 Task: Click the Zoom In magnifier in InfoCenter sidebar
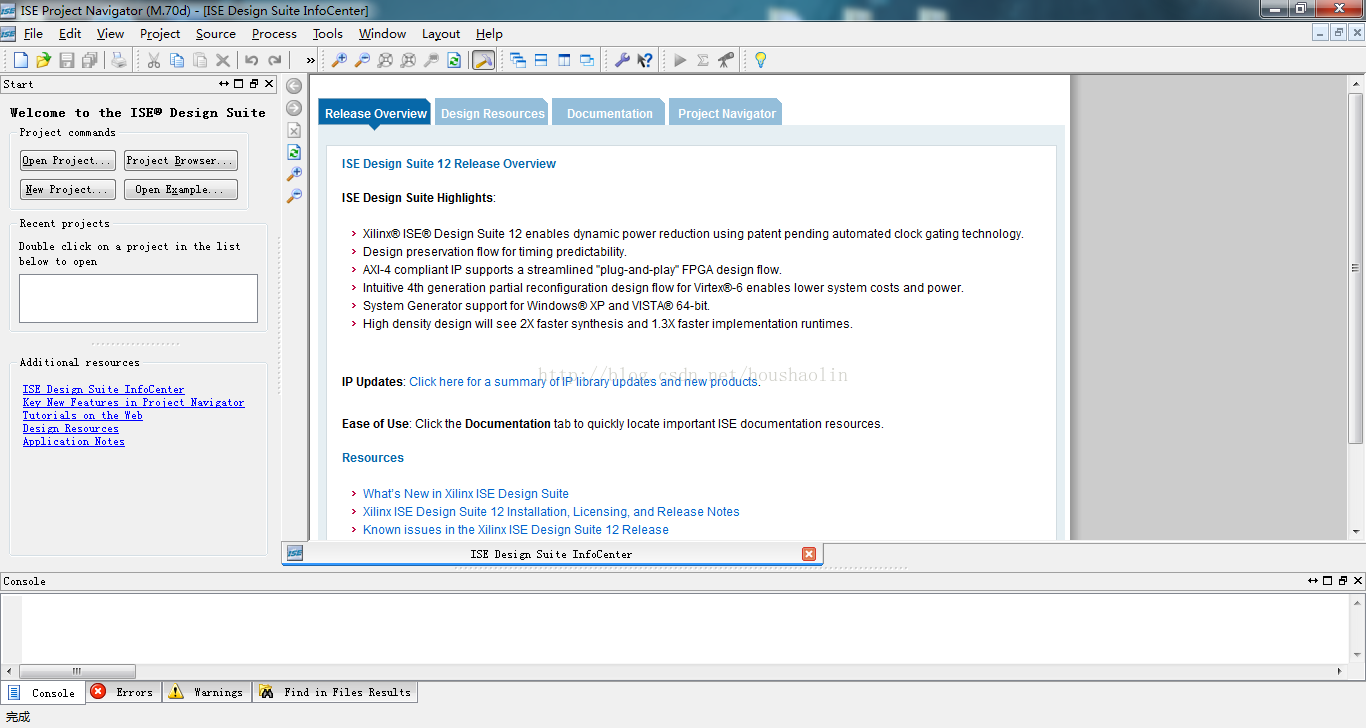[294, 174]
